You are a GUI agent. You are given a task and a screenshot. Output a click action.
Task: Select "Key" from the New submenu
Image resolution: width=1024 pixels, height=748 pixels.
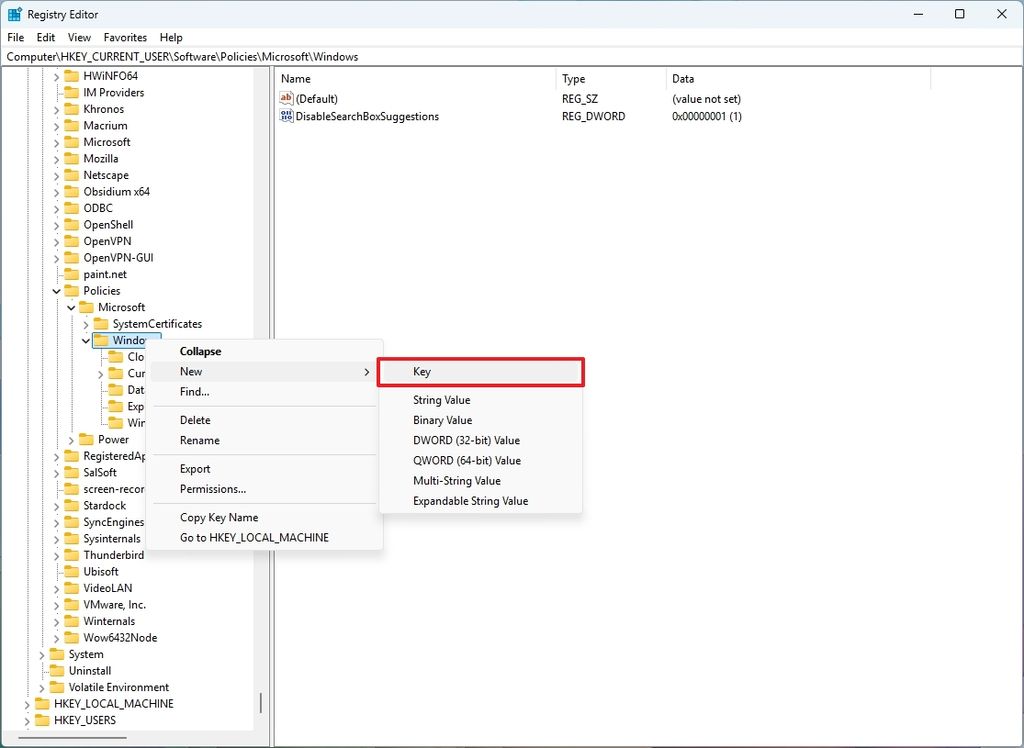pyautogui.click(x=422, y=371)
